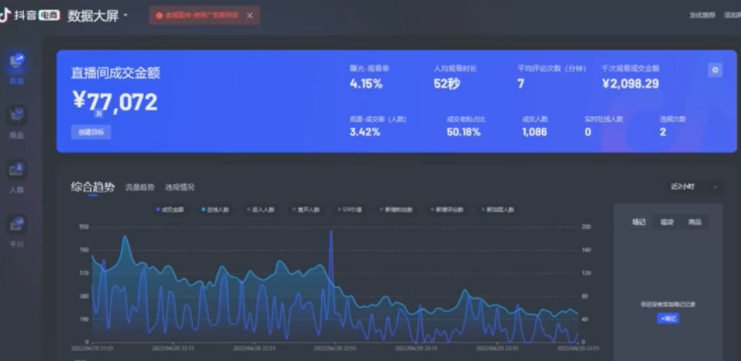Image resolution: width=741 pixels, height=361 pixels.
Task: Click the blue +场记 add button
Action: 668,318
